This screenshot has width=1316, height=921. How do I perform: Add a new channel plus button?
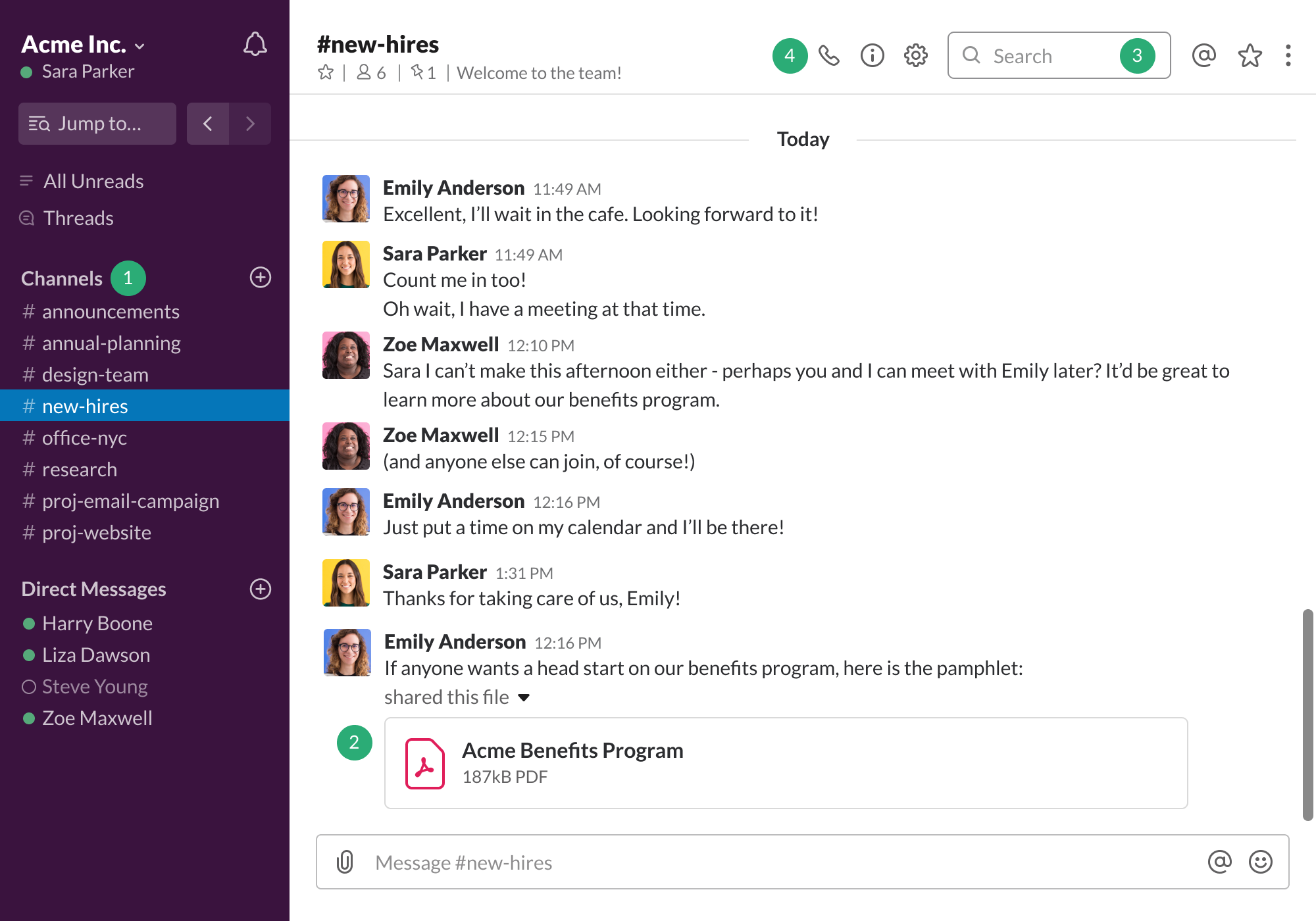pyautogui.click(x=261, y=278)
